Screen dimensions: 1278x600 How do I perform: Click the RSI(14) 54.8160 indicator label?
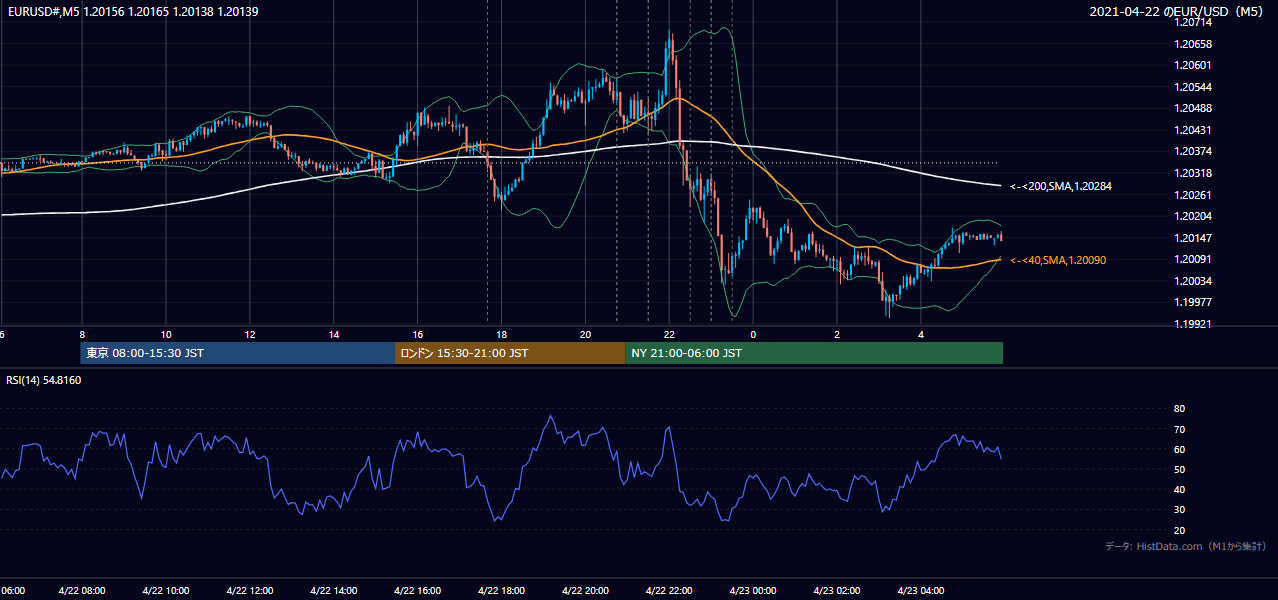pyautogui.click(x=44, y=380)
